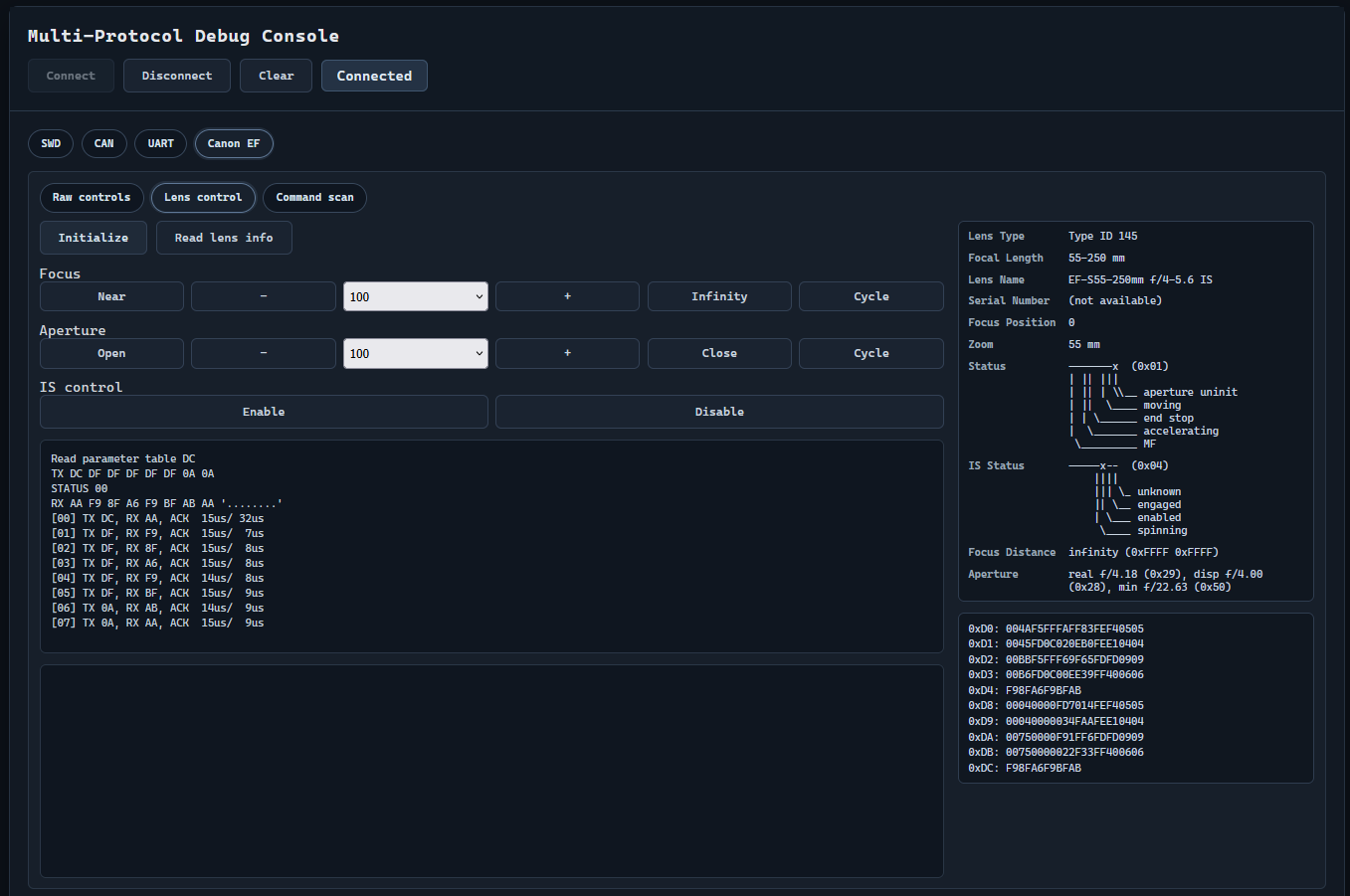
Task: Click the 'STATUS 00' log line
Action: (x=80, y=489)
